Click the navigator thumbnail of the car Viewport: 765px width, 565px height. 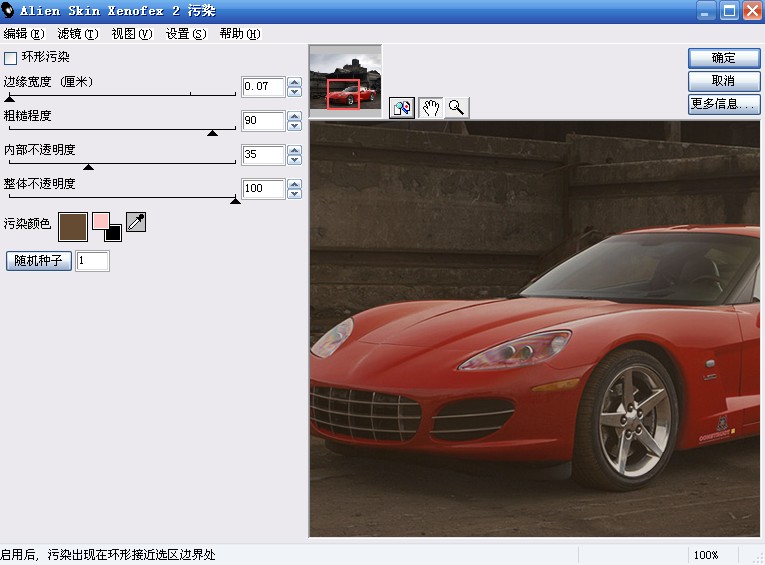345,81
